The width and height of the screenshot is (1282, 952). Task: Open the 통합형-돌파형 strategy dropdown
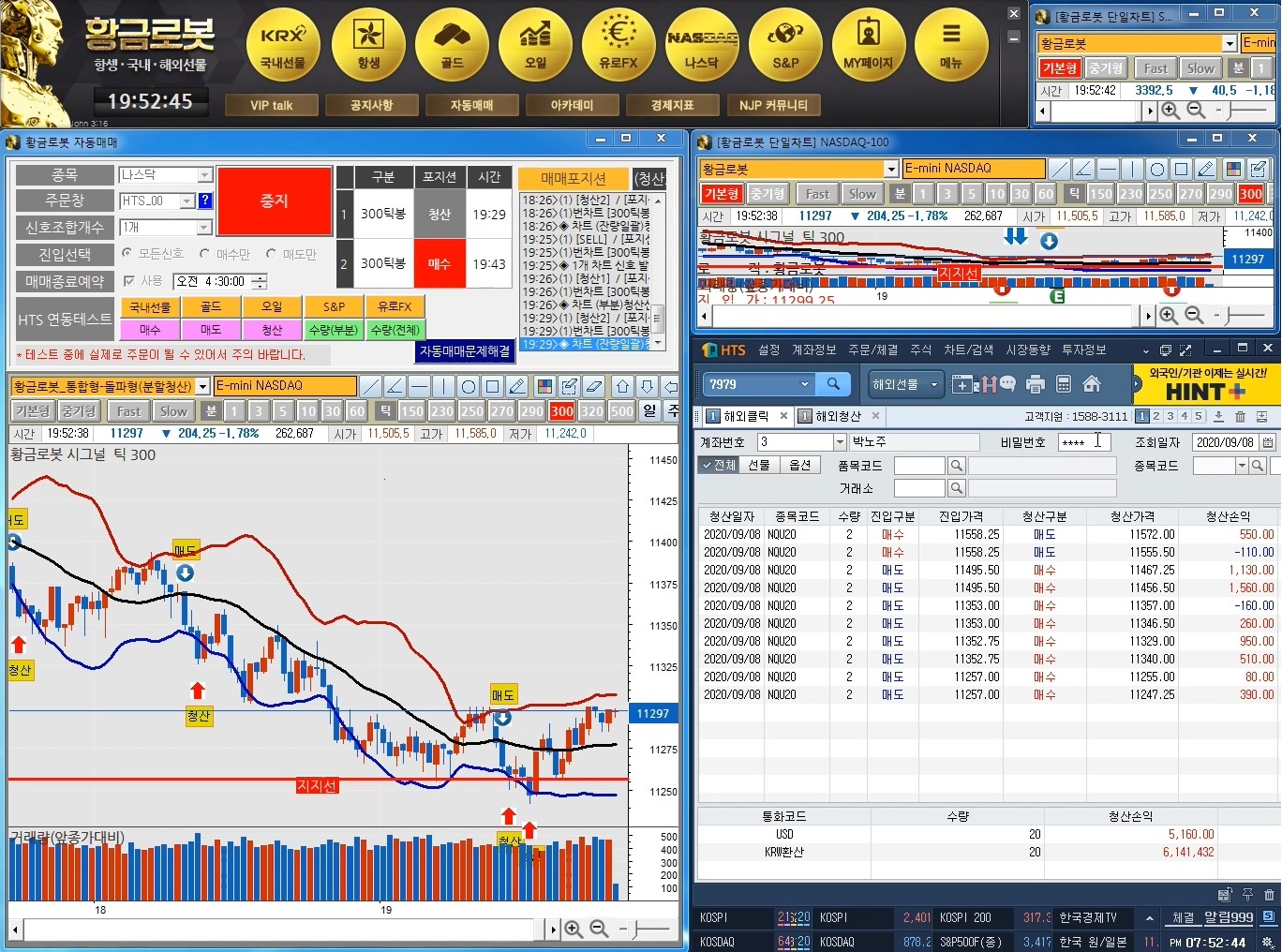tap(202, 386)
